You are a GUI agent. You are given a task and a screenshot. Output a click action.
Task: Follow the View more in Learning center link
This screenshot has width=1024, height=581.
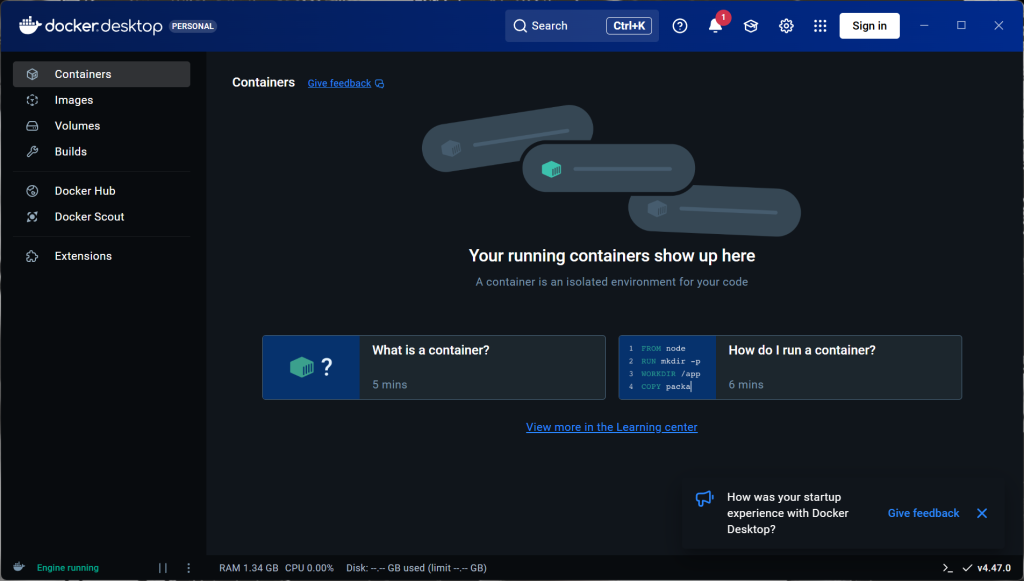pos(611,427)
